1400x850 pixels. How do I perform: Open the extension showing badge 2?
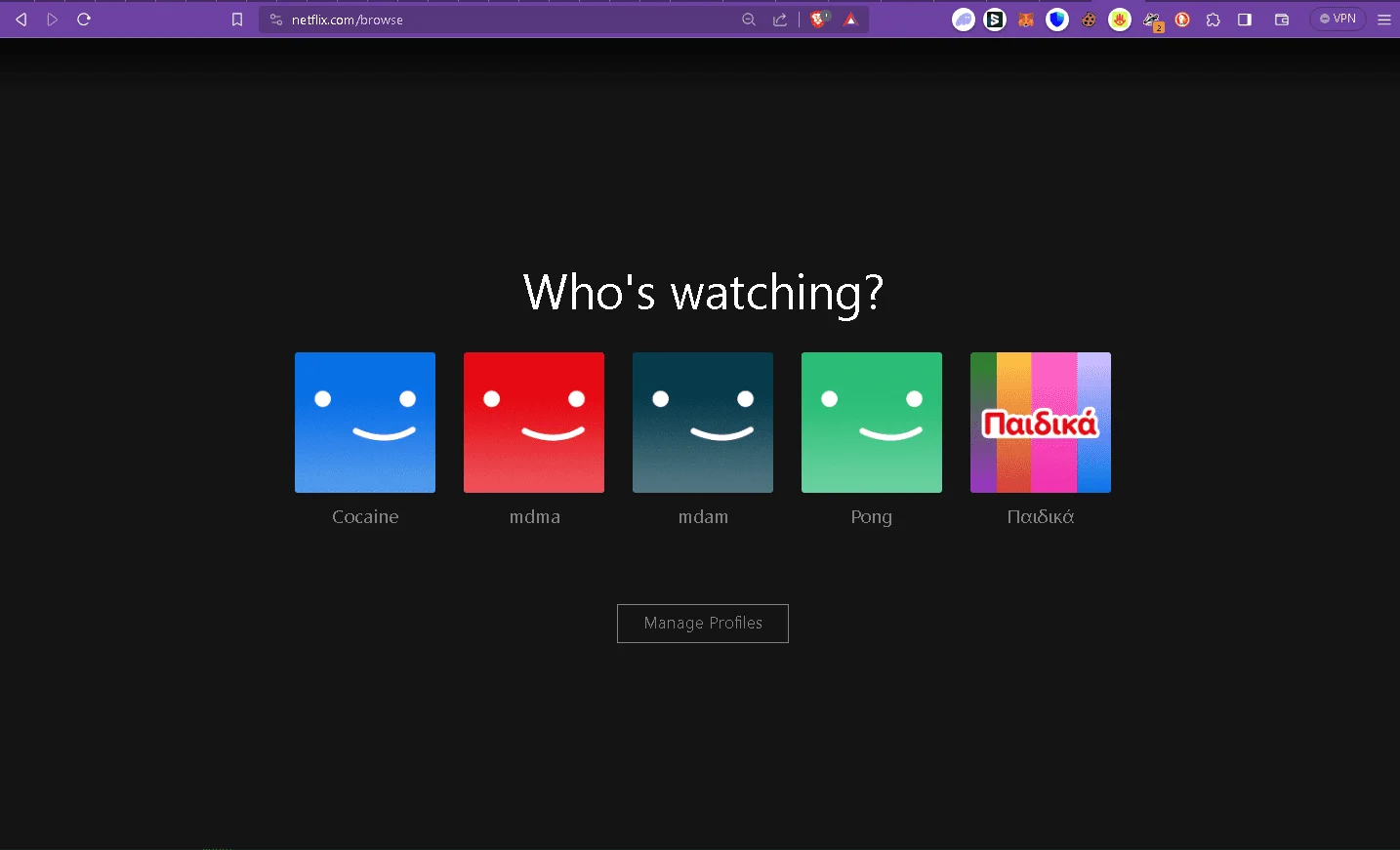point(1153,20)
